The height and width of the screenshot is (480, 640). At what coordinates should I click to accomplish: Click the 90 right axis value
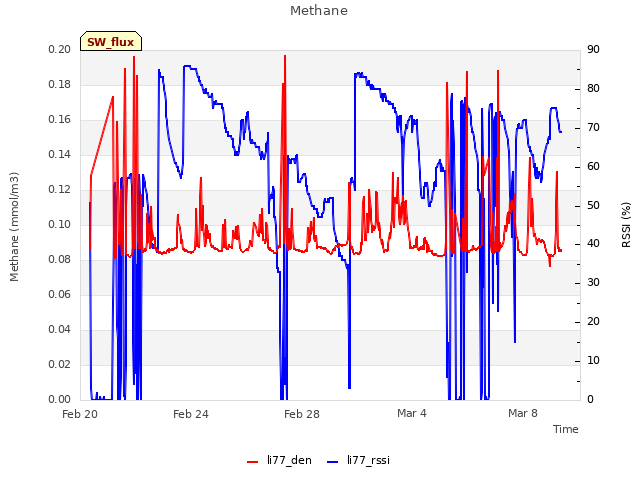[593, 50]
